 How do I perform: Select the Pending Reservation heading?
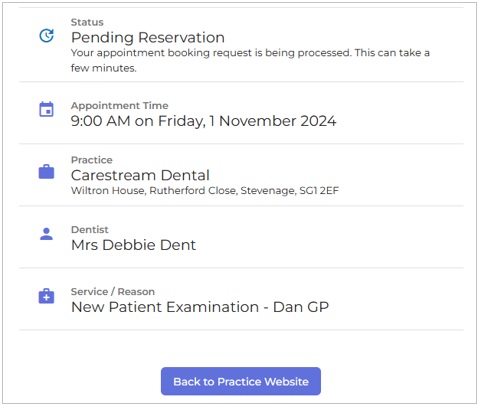pyautogui.click(x=148, y=37)
